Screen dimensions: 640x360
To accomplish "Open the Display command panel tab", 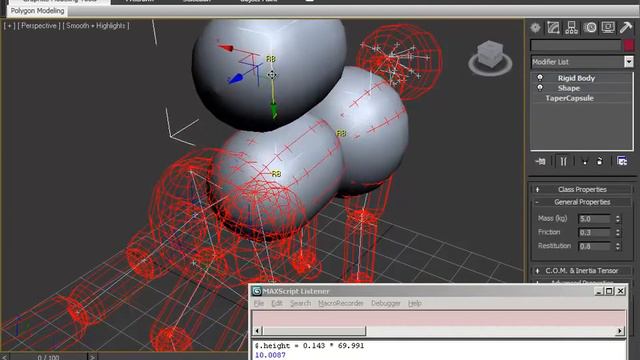I will click(x=608, y=28).
